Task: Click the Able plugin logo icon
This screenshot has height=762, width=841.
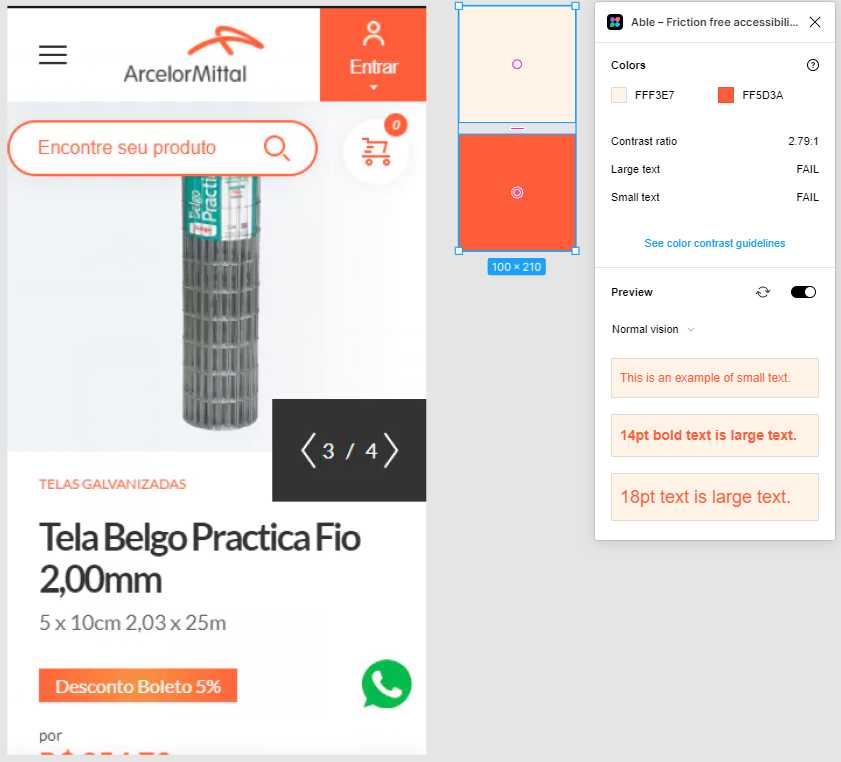Action: 615,22
